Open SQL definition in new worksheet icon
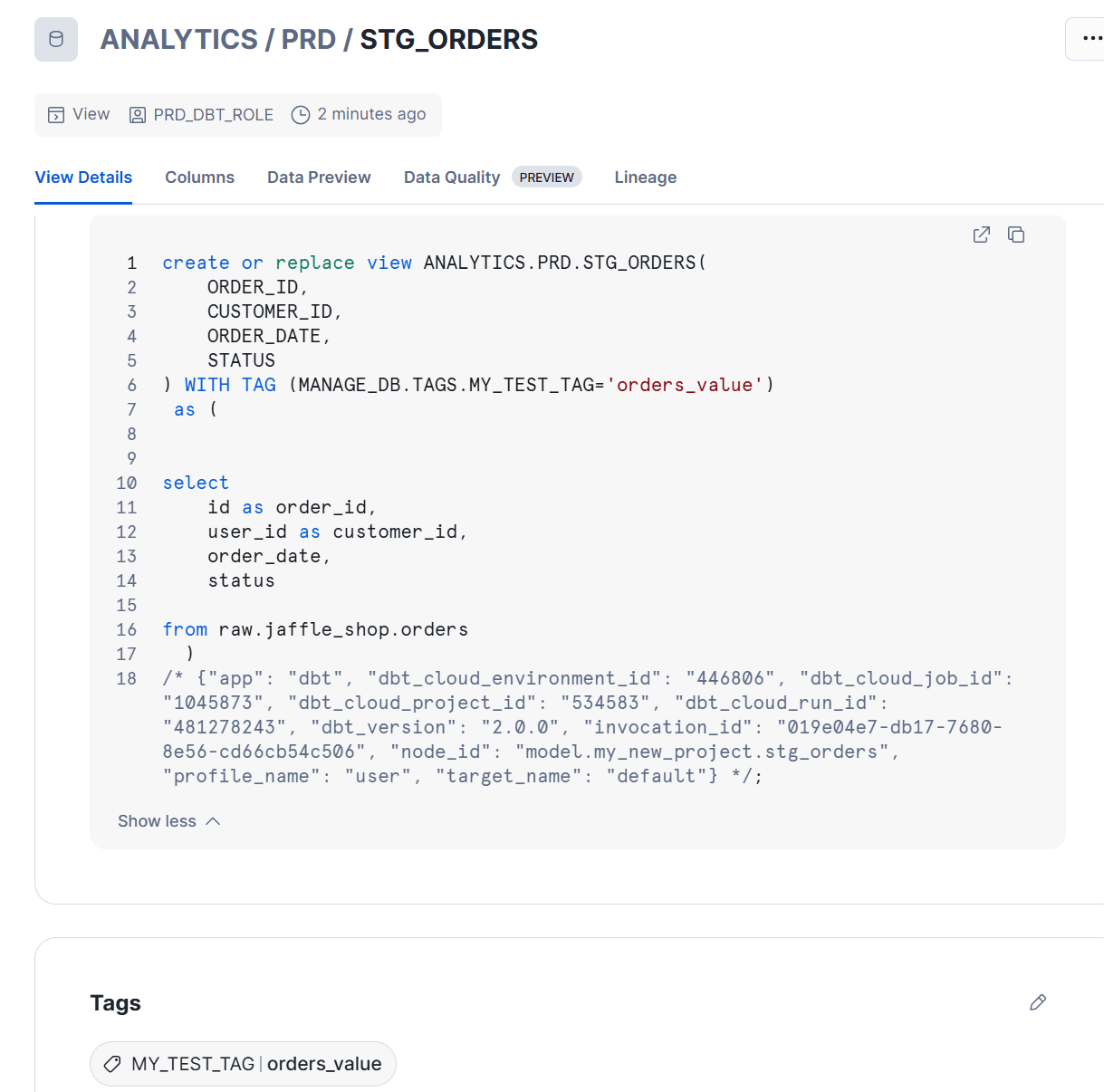Image resolution: width=1104 pixels, height=1092 pixels. pyautogui.click(x=981, y=235)
